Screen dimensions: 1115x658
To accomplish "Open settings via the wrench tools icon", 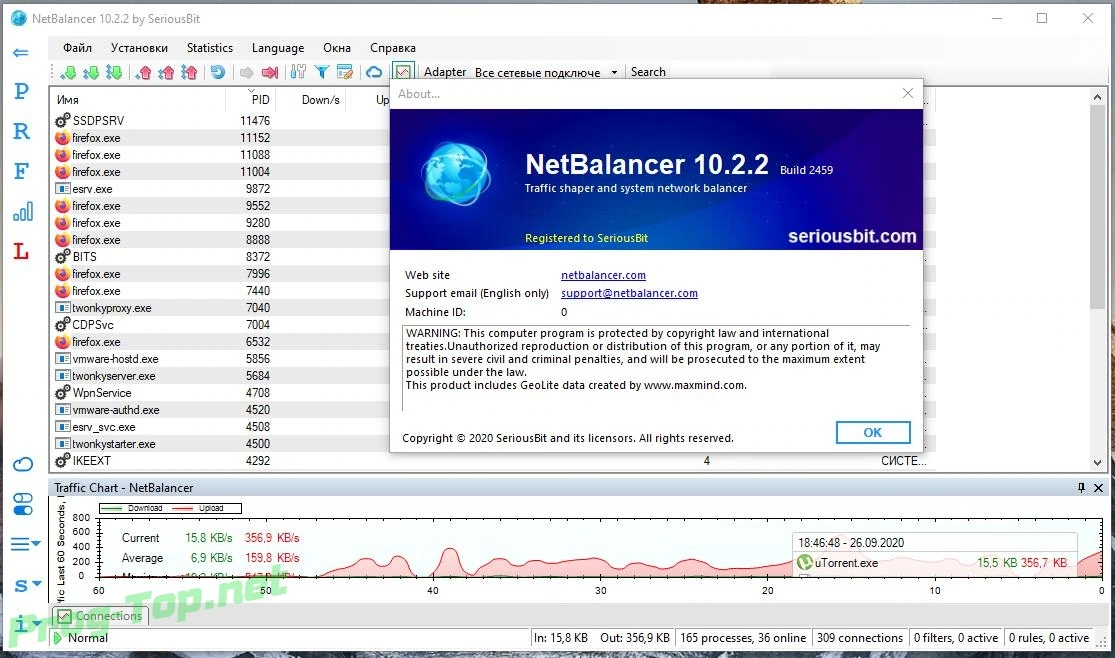I will pos(298,72).
